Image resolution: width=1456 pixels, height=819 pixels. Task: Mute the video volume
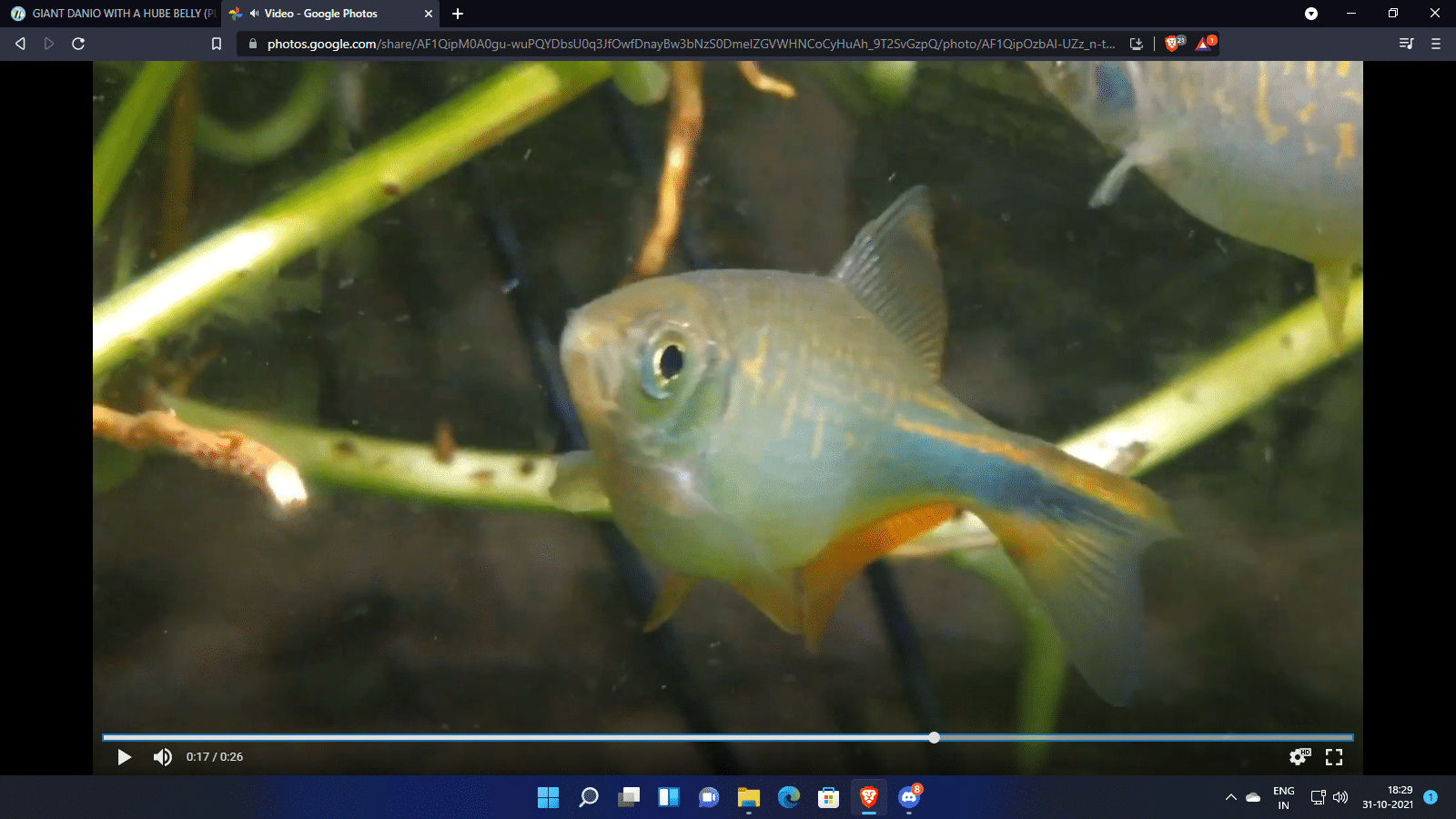162,757
